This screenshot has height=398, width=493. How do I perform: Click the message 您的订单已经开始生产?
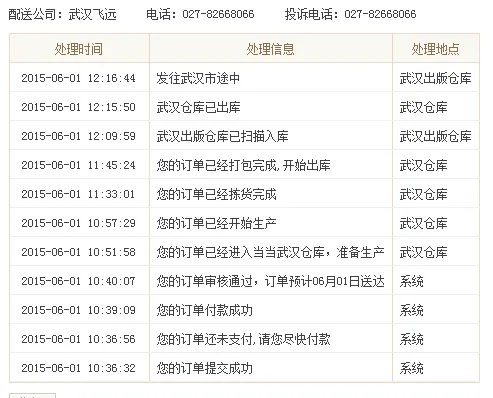(217, 223)
